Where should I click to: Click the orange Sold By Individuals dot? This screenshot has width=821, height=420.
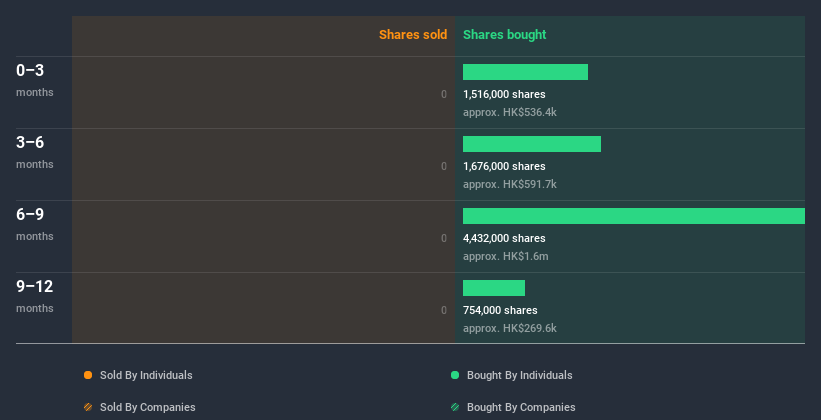click(x=88, y=375)
